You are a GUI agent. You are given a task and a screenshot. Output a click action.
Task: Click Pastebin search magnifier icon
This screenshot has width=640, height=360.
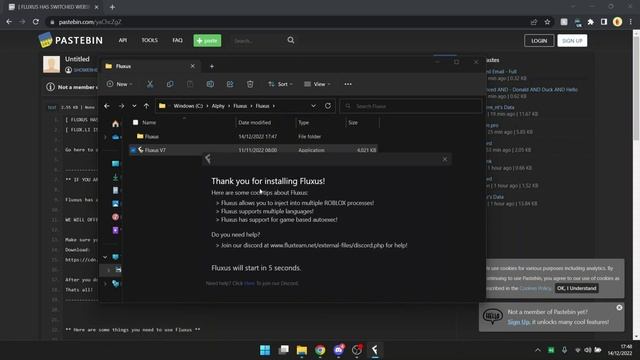pos(291,40)
